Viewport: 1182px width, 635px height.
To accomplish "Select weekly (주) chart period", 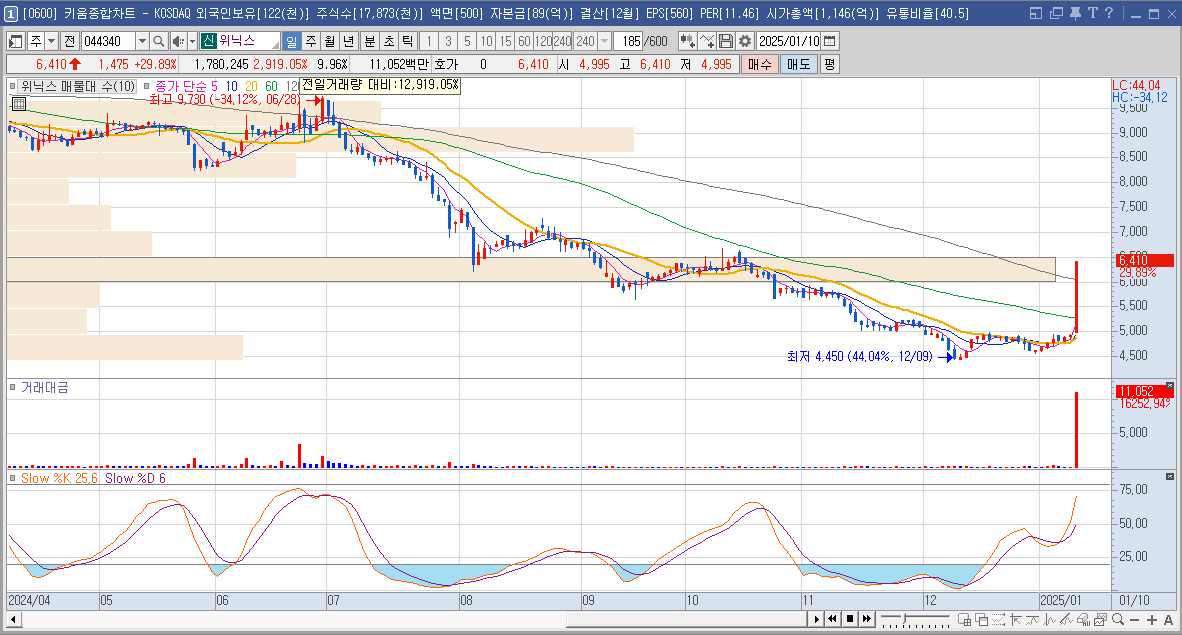I will [311, 41].
